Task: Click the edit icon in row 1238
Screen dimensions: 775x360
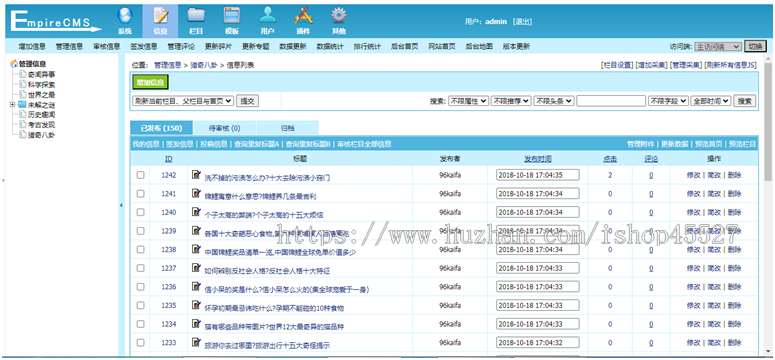Action: (x=196, y=249)
